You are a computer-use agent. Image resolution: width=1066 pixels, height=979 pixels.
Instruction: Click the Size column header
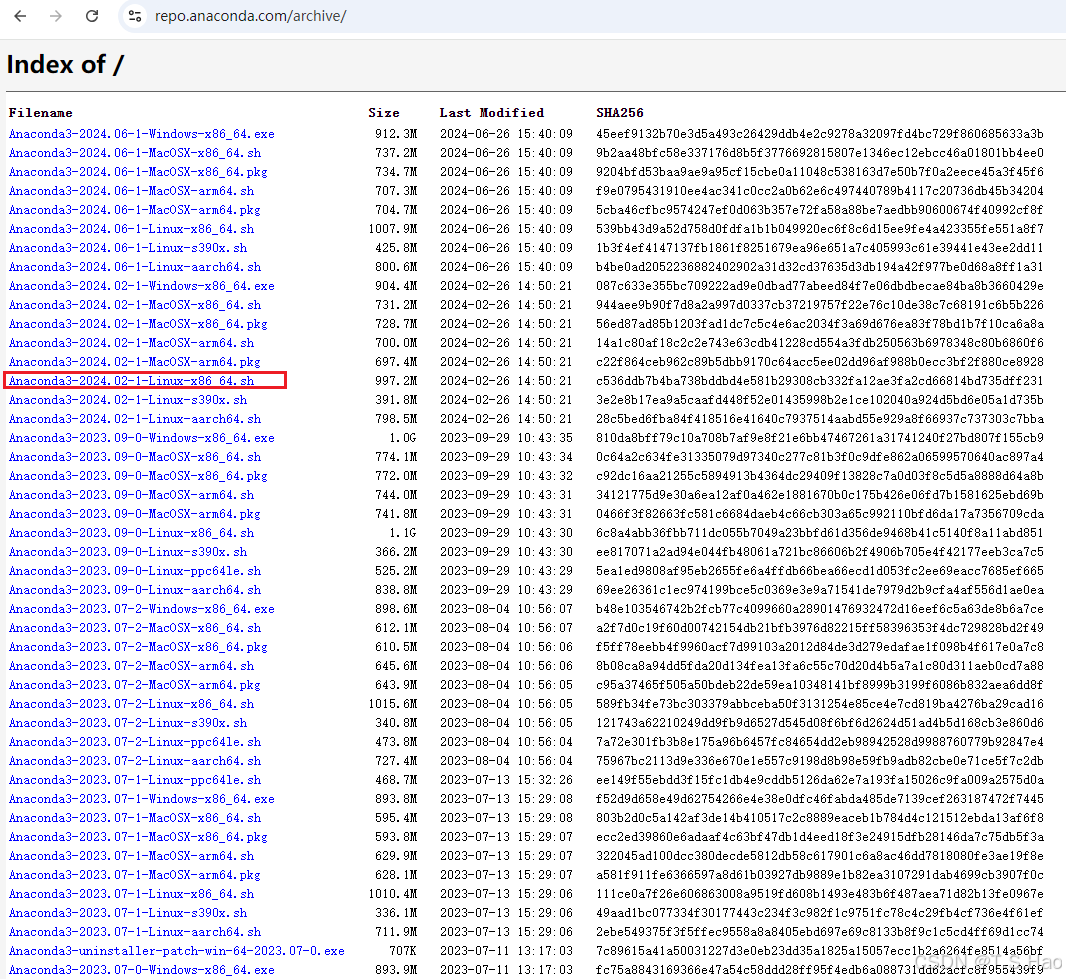coord(384,113)
